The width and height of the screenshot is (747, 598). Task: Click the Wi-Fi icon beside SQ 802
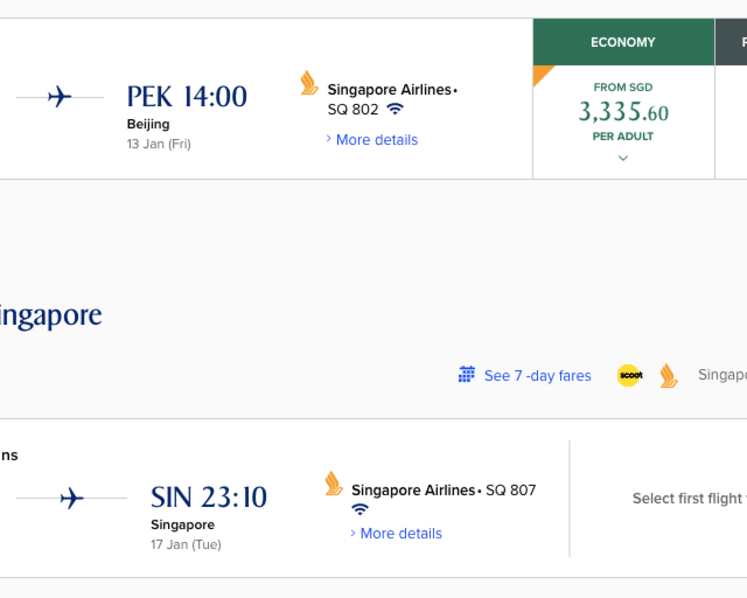point(395,109)
